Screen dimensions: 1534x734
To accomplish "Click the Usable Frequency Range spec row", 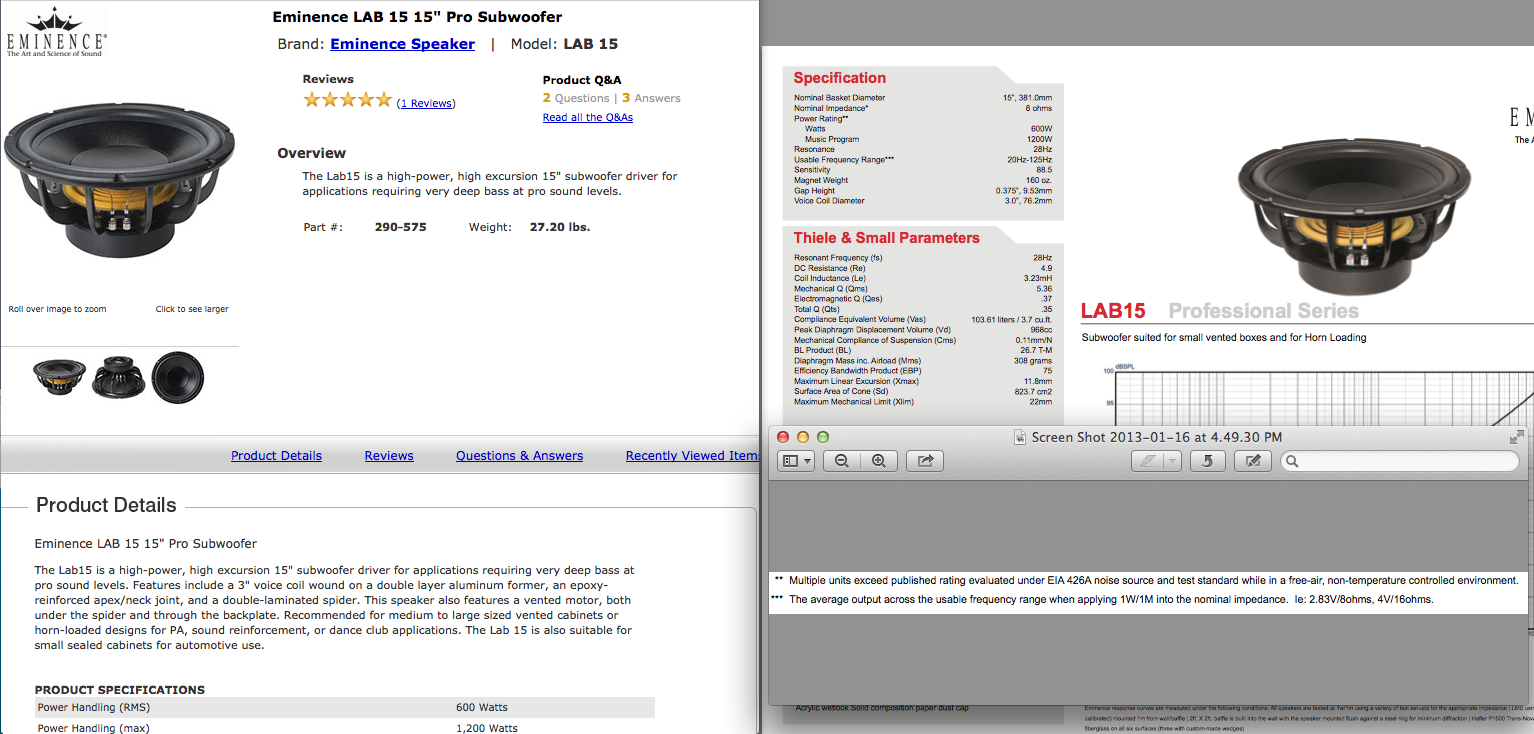I will click(x=923, y=160).
